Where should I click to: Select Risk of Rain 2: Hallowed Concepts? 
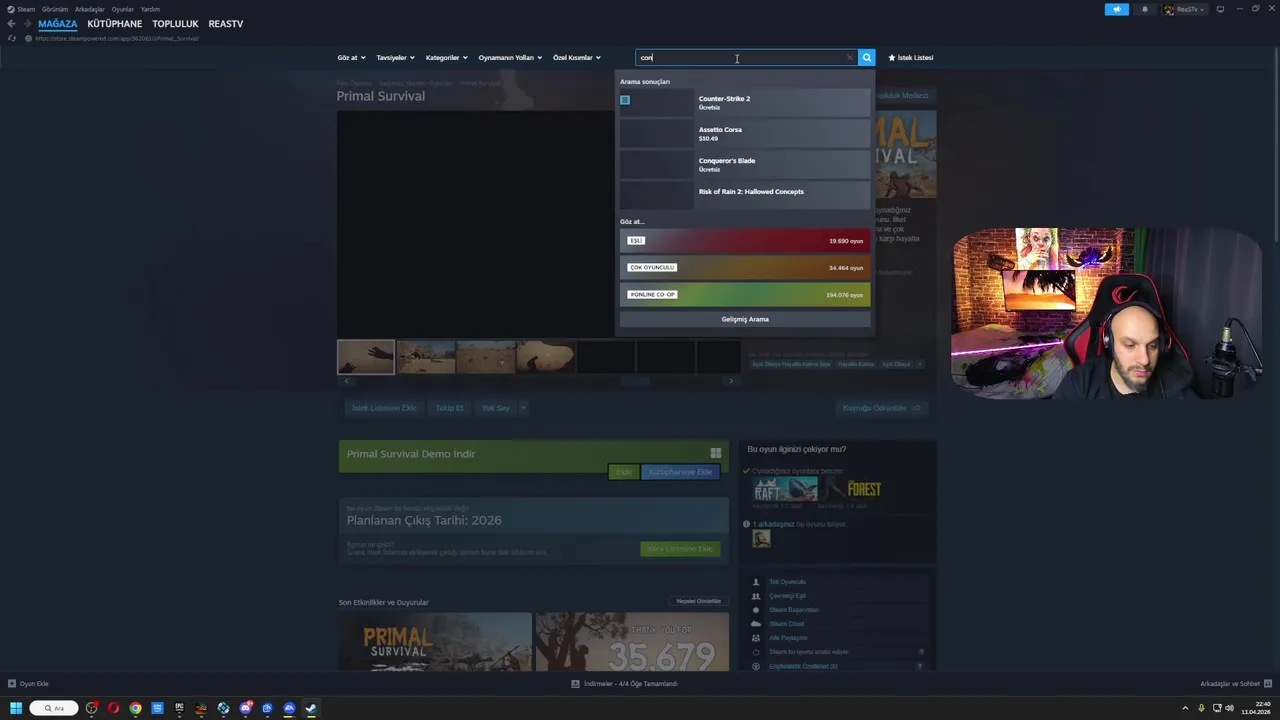tap(745, 195)
